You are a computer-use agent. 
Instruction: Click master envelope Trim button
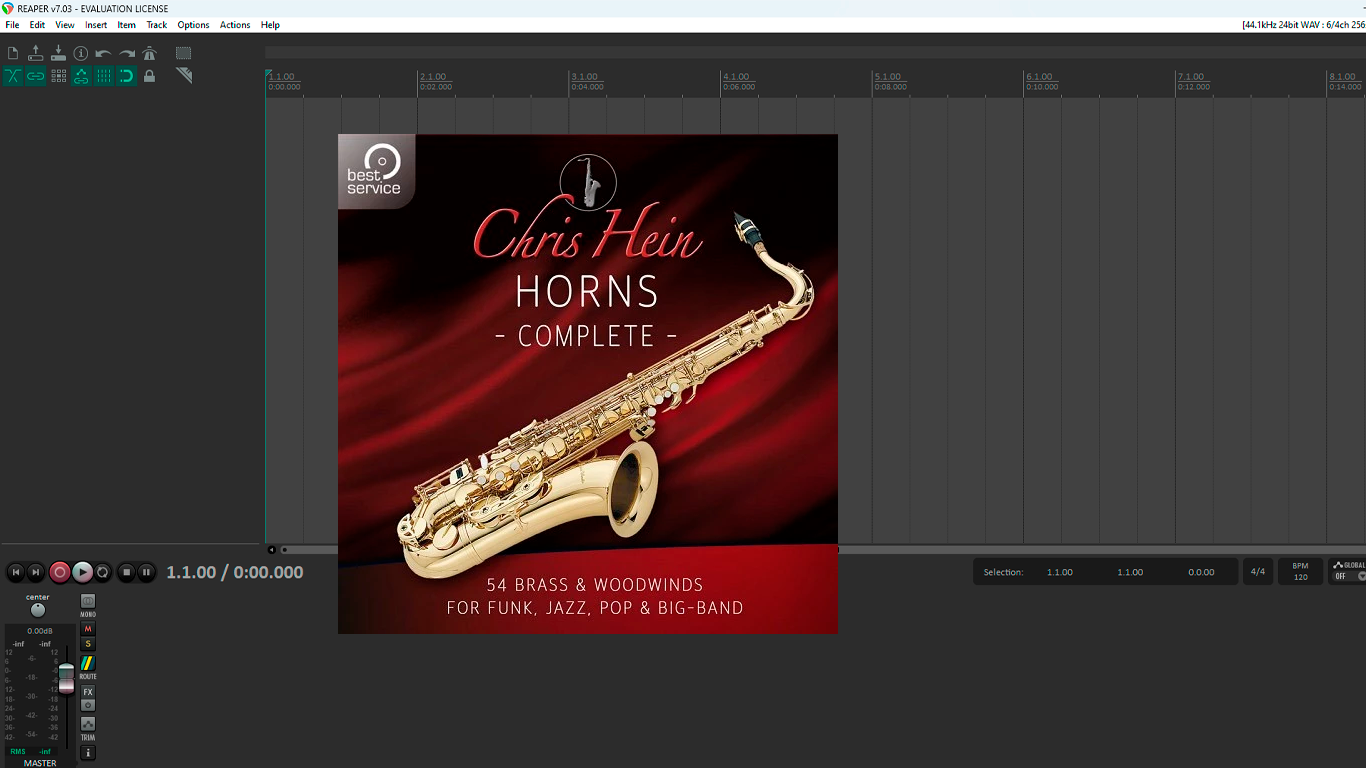tap(88, 724)
